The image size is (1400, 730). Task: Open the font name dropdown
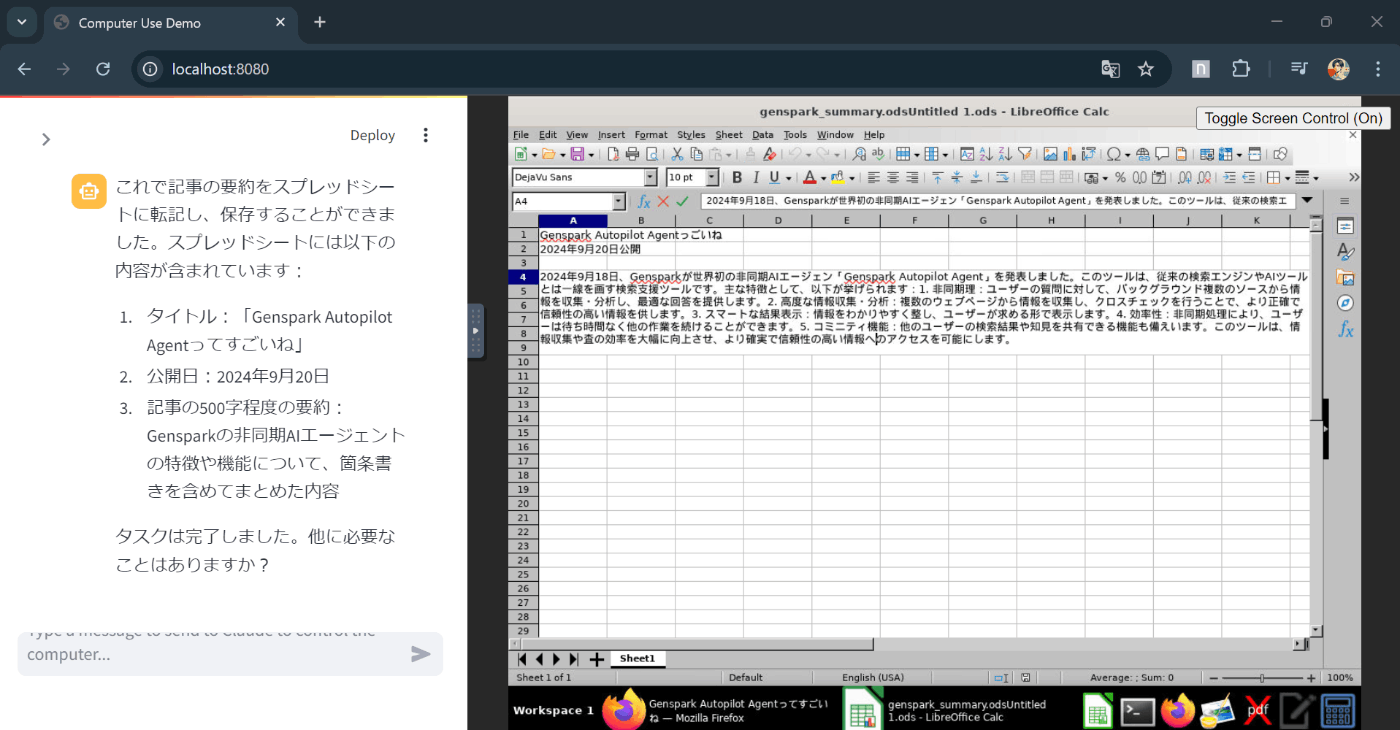pyautogui.click(x=650, y=177)
